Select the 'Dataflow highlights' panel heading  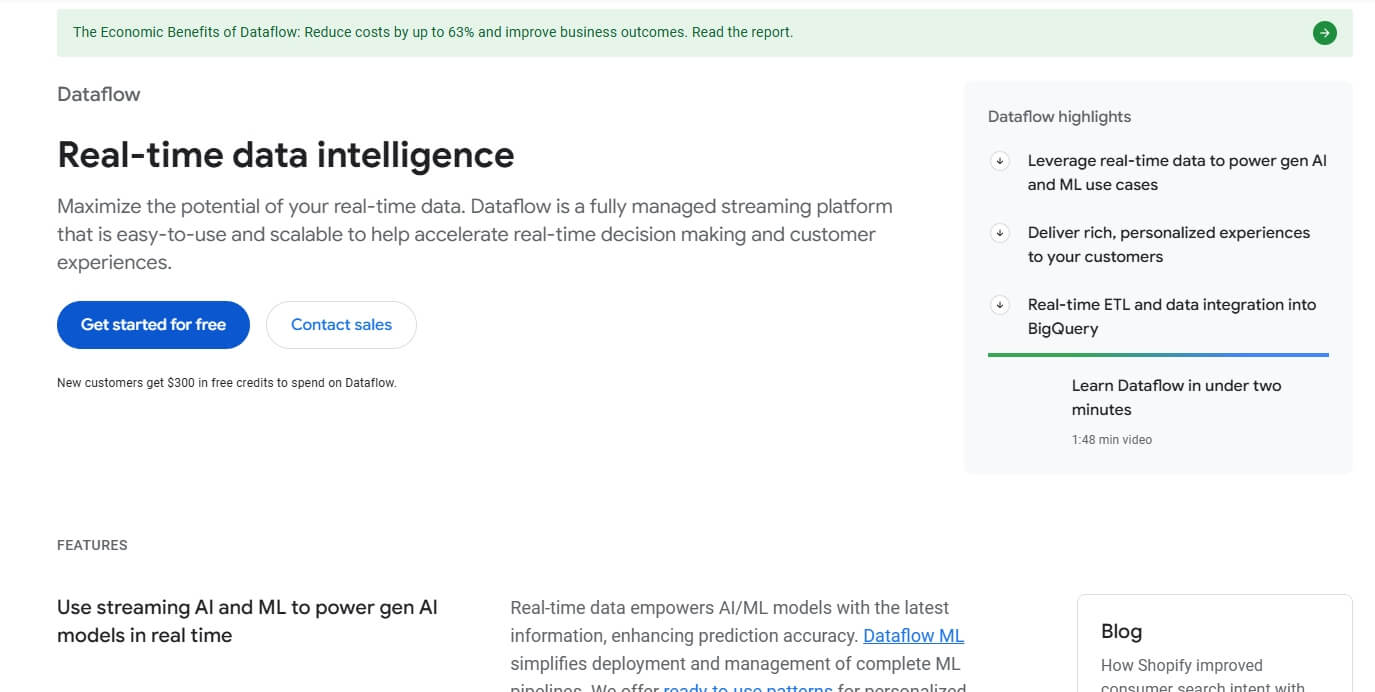pos(1059,116)
